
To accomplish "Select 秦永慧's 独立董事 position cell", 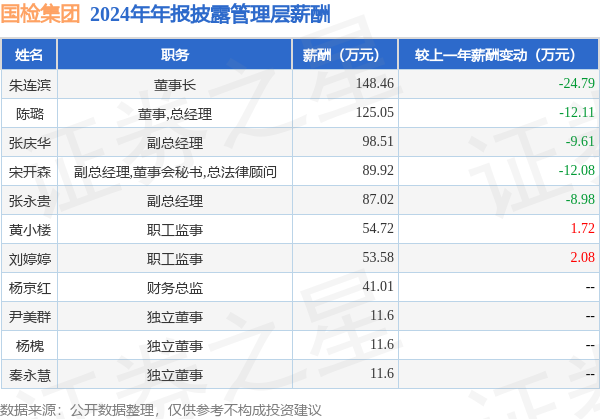I will click(175, 375).
